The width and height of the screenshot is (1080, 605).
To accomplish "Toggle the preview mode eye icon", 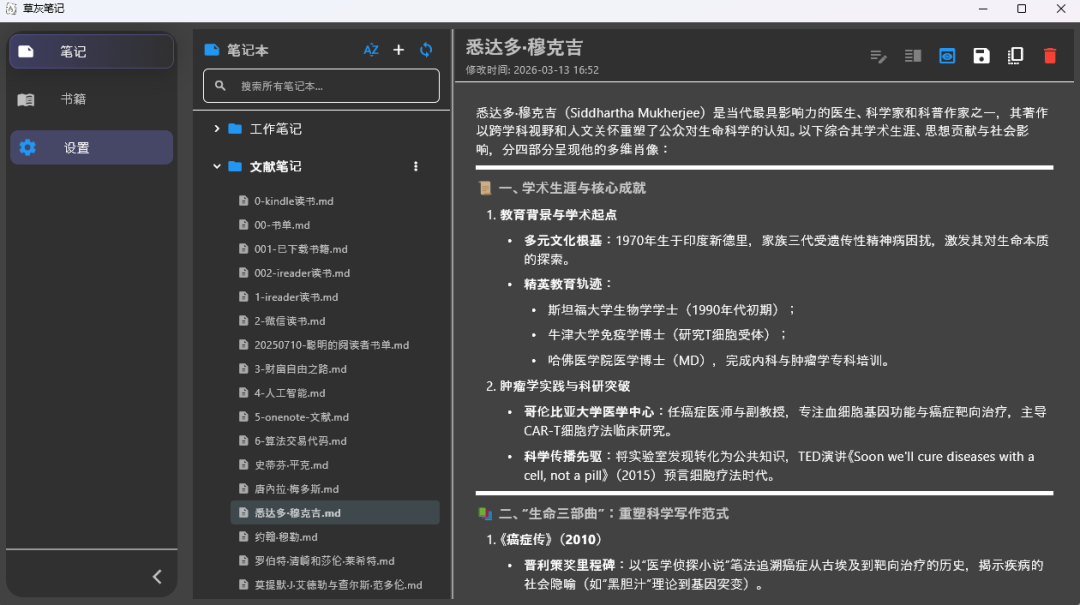I will click(x=947, y=56).
